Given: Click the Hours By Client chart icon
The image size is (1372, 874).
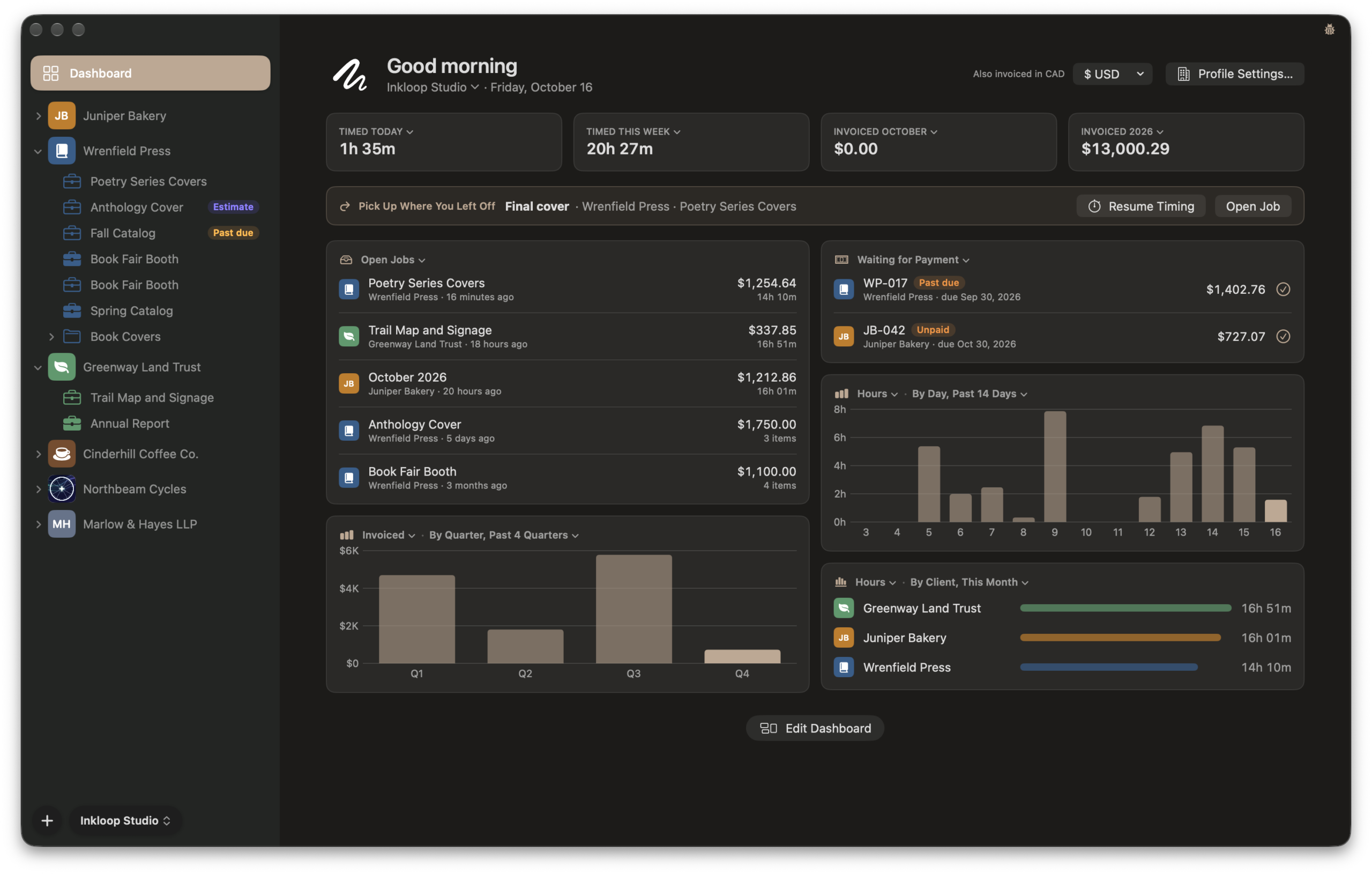Looking at the screenshot, I should tap(841, 582).
